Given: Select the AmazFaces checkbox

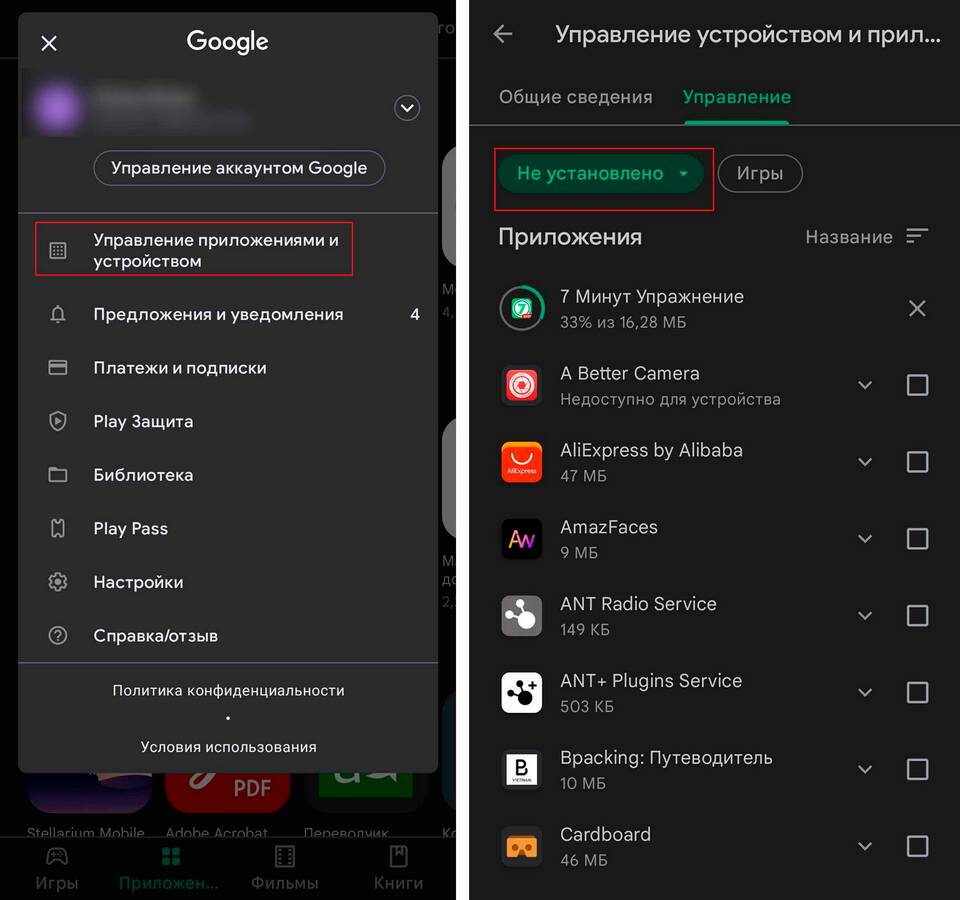Looking at the screenshot, I should [917, 539].
